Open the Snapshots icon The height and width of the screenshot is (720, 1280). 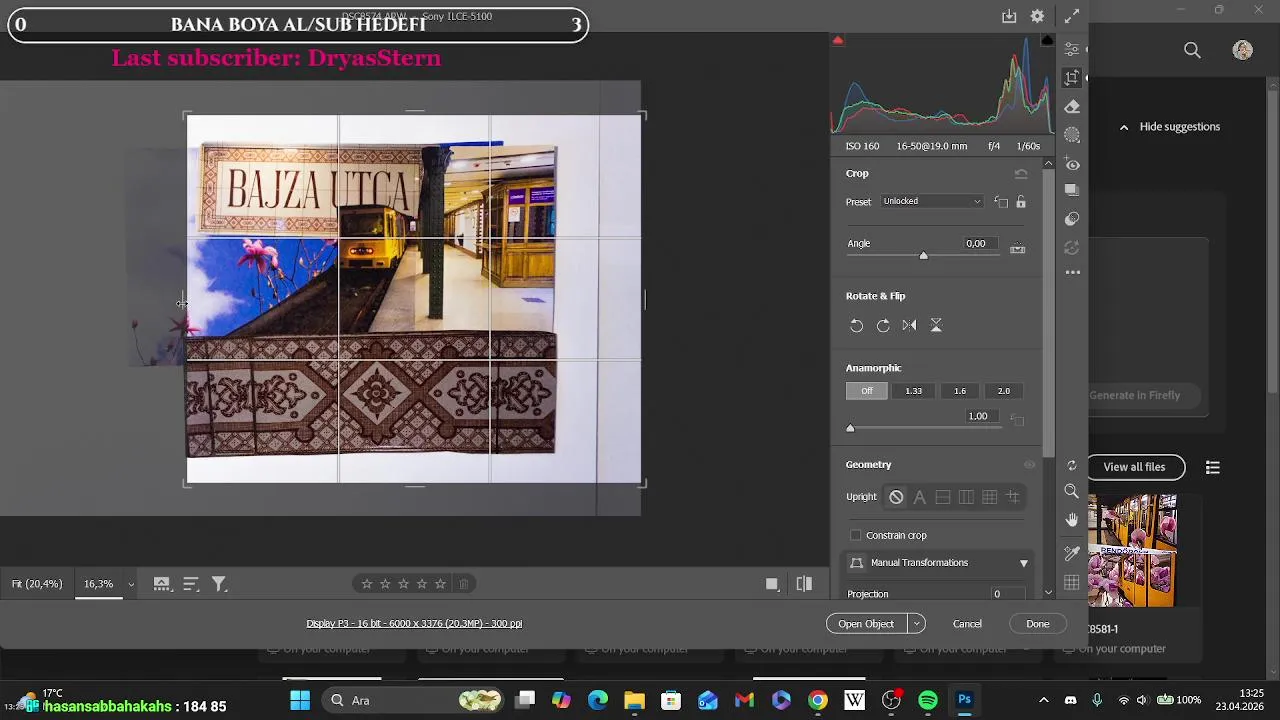click(x=1072, y=190)
